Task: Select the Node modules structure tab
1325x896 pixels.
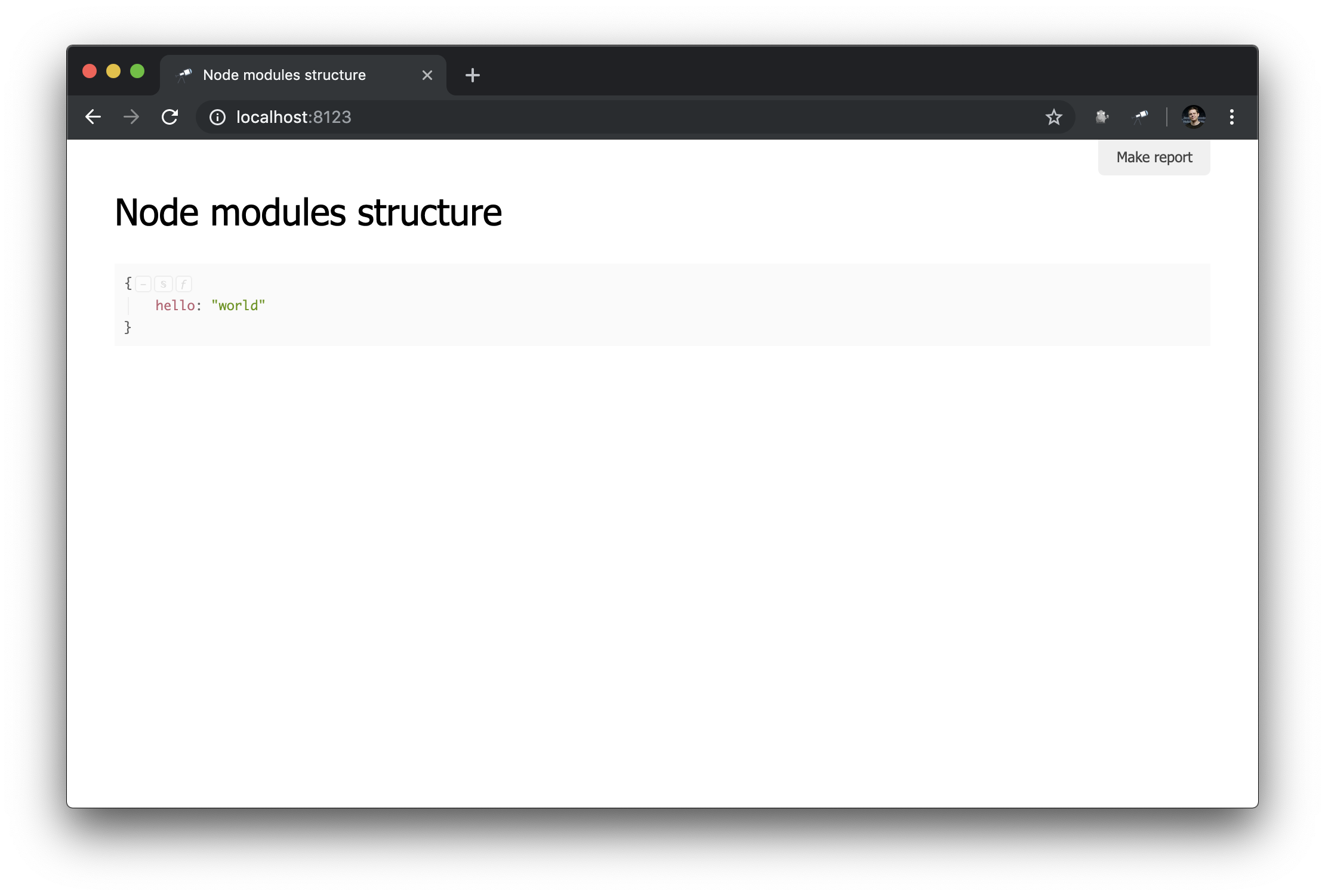Action: click(x=284, y=75)
